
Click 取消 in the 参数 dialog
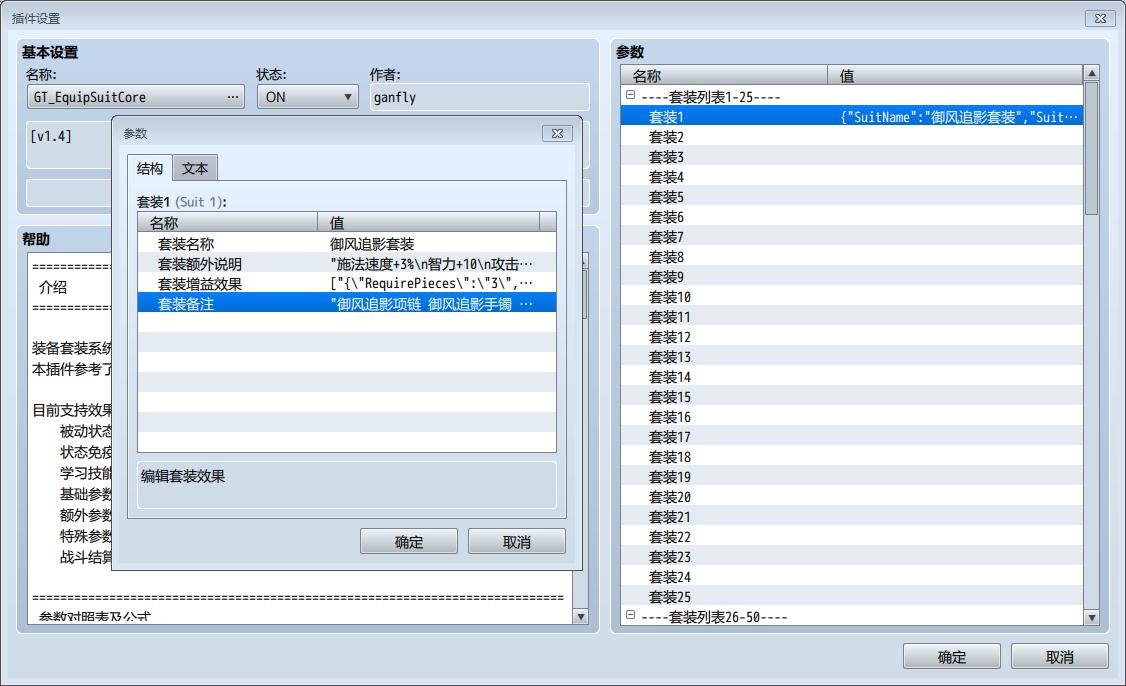516,542
